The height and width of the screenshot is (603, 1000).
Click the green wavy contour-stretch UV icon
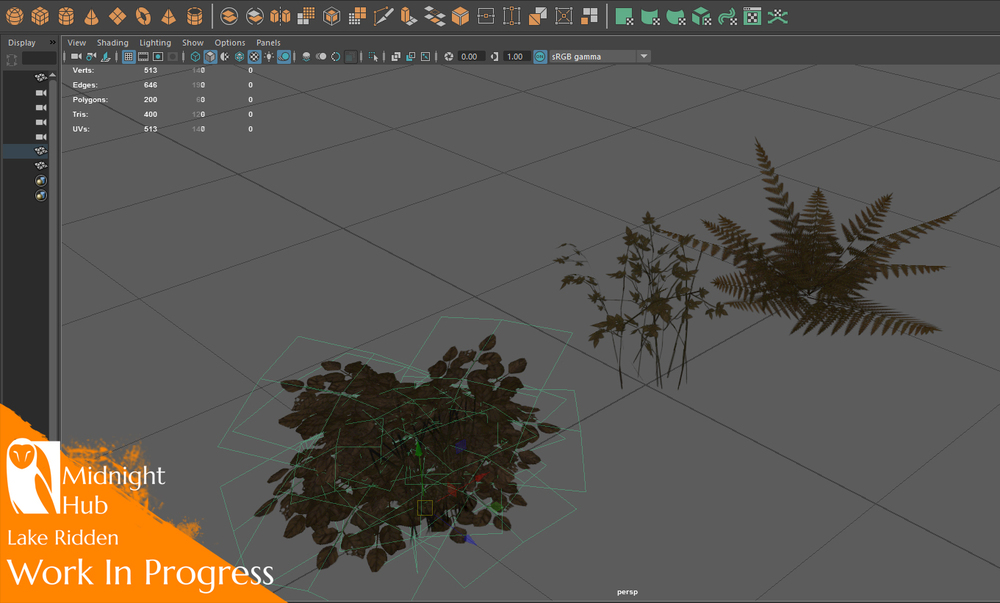coord(727,16)
